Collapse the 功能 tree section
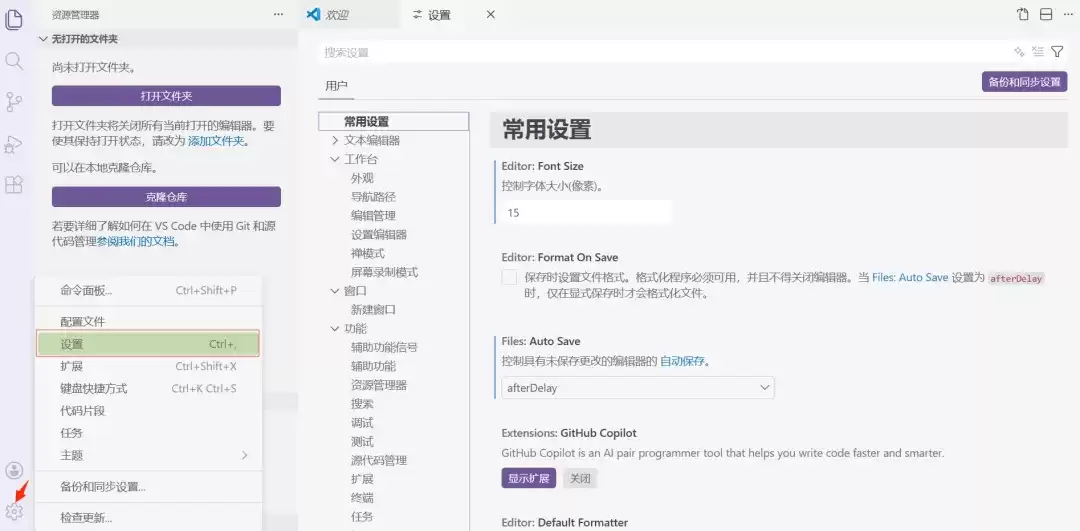 click(x=335, y=329)
